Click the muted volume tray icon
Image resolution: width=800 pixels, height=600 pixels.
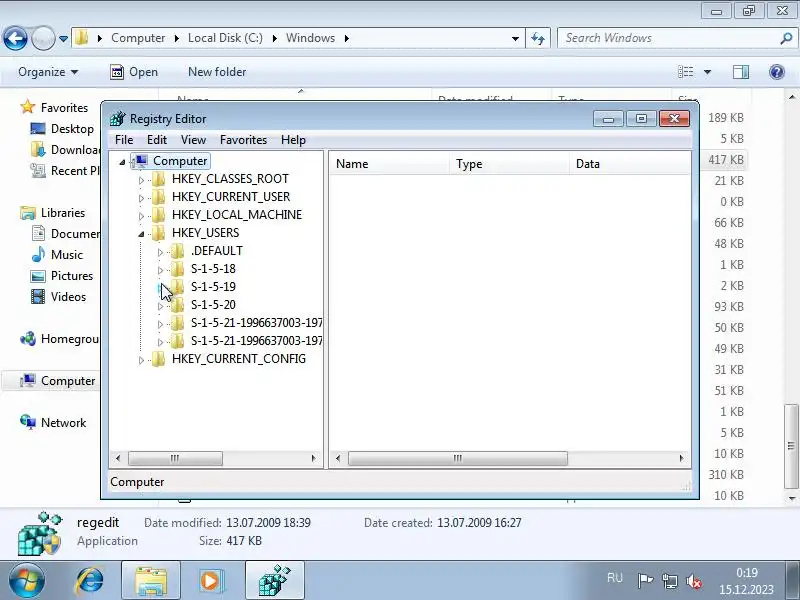694,581
